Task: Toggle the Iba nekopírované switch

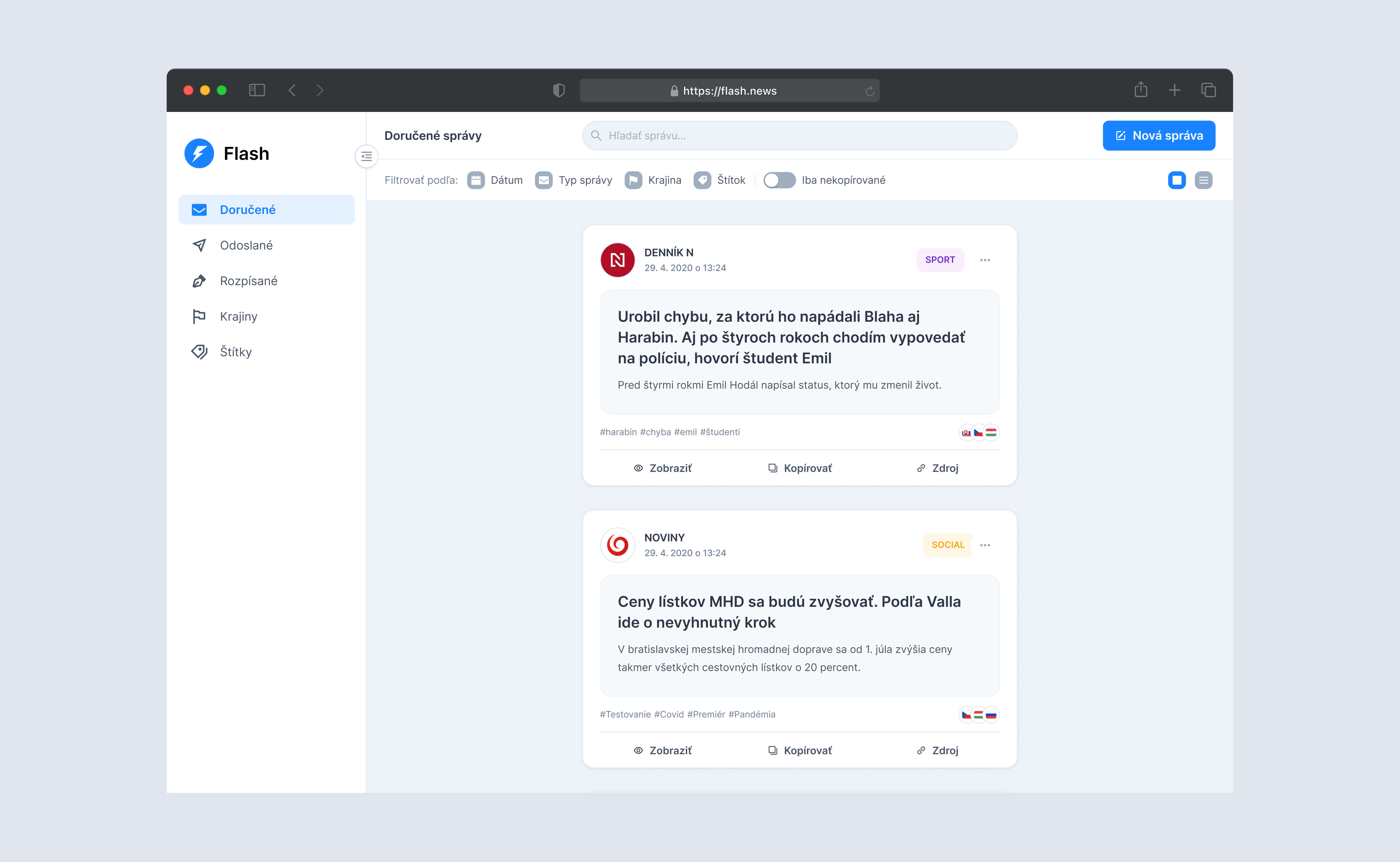Action: (779, 180)
